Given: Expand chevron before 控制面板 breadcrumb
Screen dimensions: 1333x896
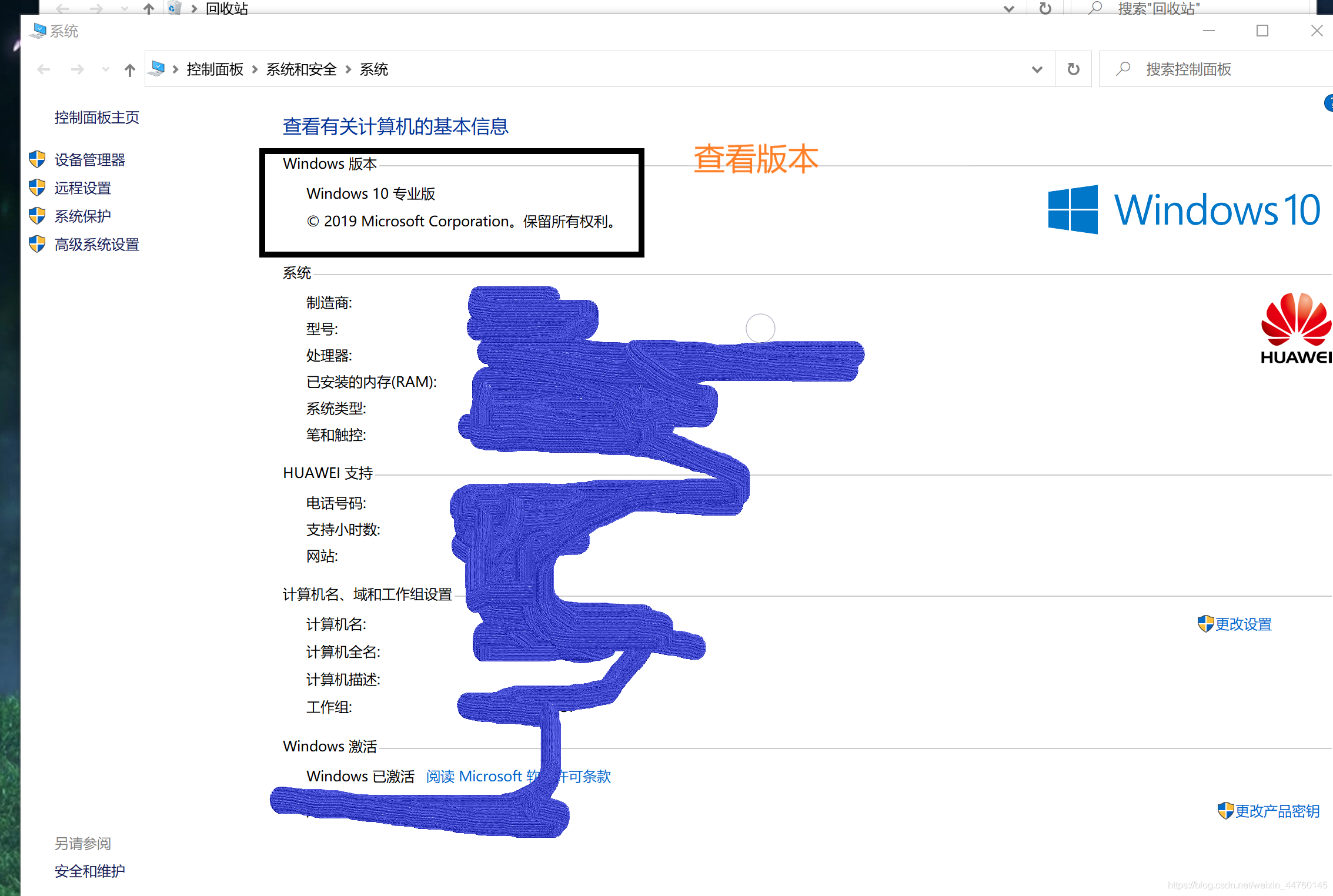Looking at the screenshot, I should (x=175, y=69).
